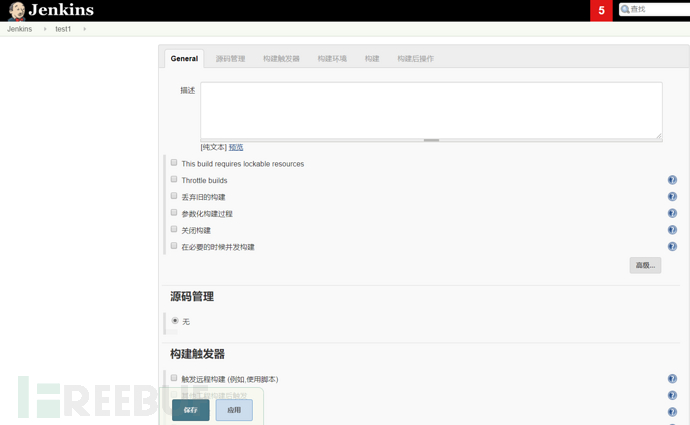
Task: Click the 预览 preview link
Action: click(236, 147)
